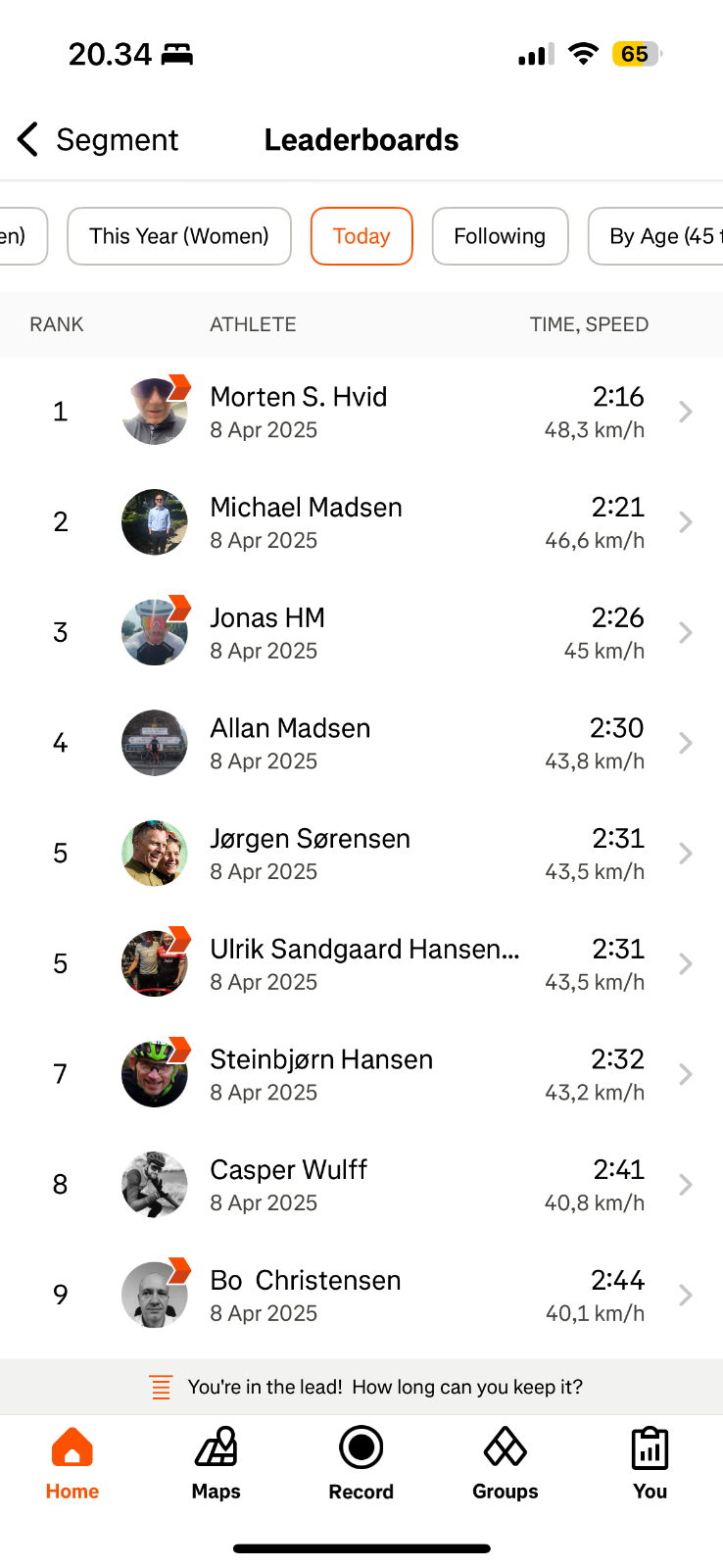This screenshot has width=723, height=1568.
Task: Select the Today filter chip
Action: click(x=361, y=236)
